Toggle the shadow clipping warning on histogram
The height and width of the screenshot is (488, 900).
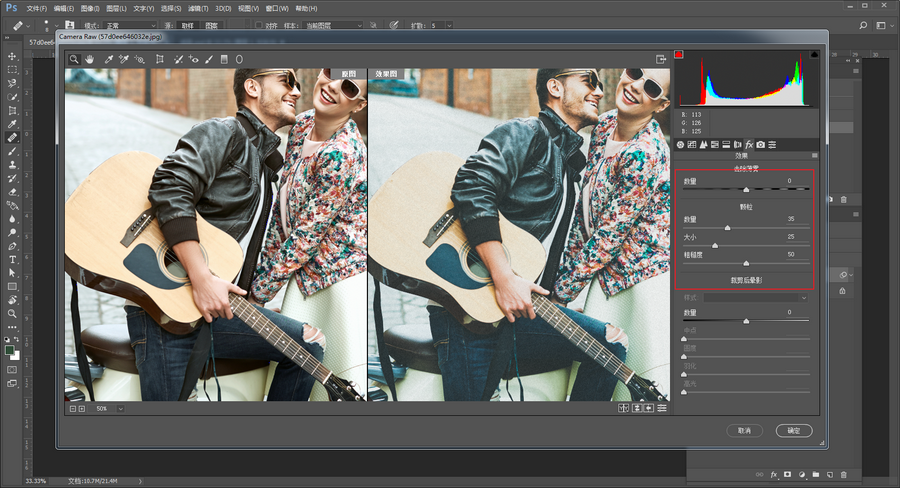(680, 55)
